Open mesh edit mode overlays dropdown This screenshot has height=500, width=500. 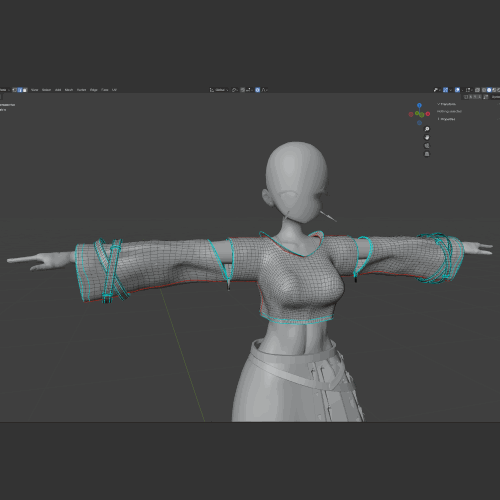pos(469,90)
